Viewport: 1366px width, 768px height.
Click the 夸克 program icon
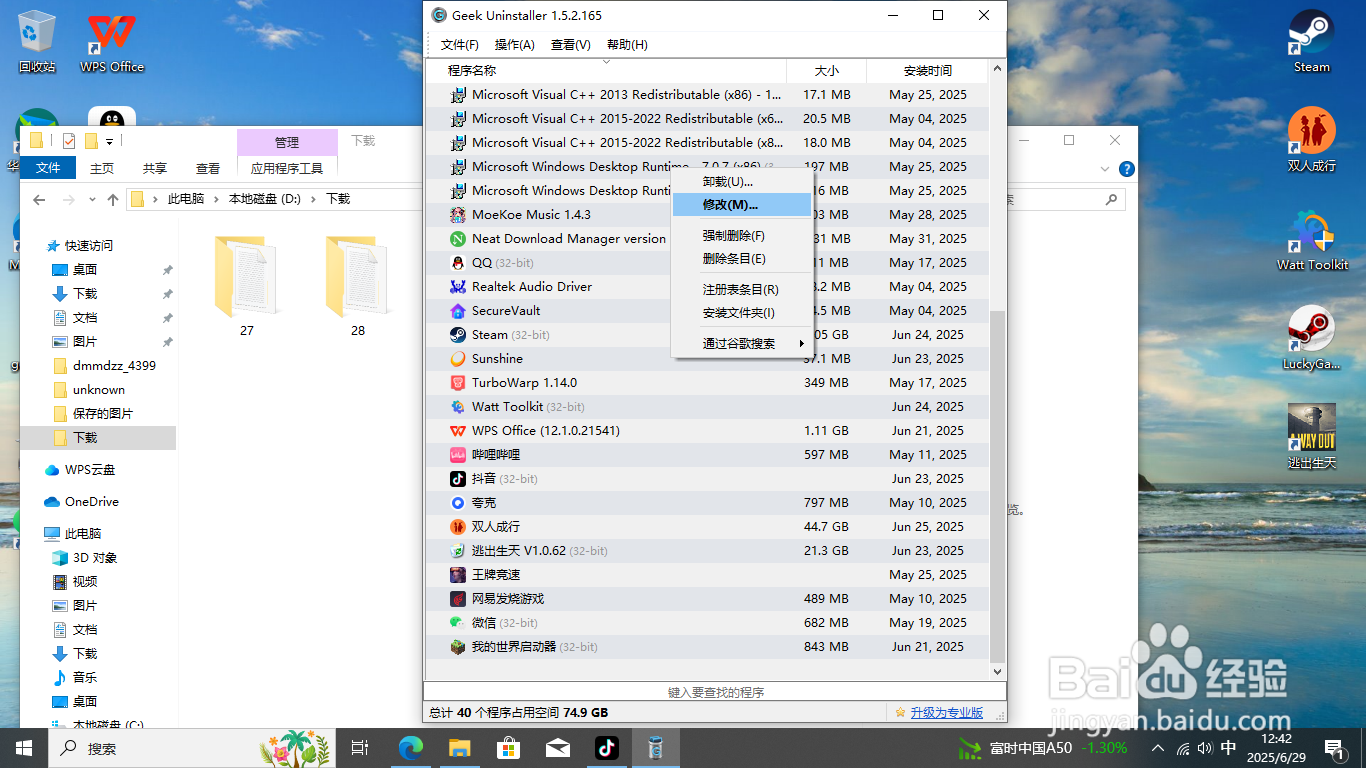457,503
